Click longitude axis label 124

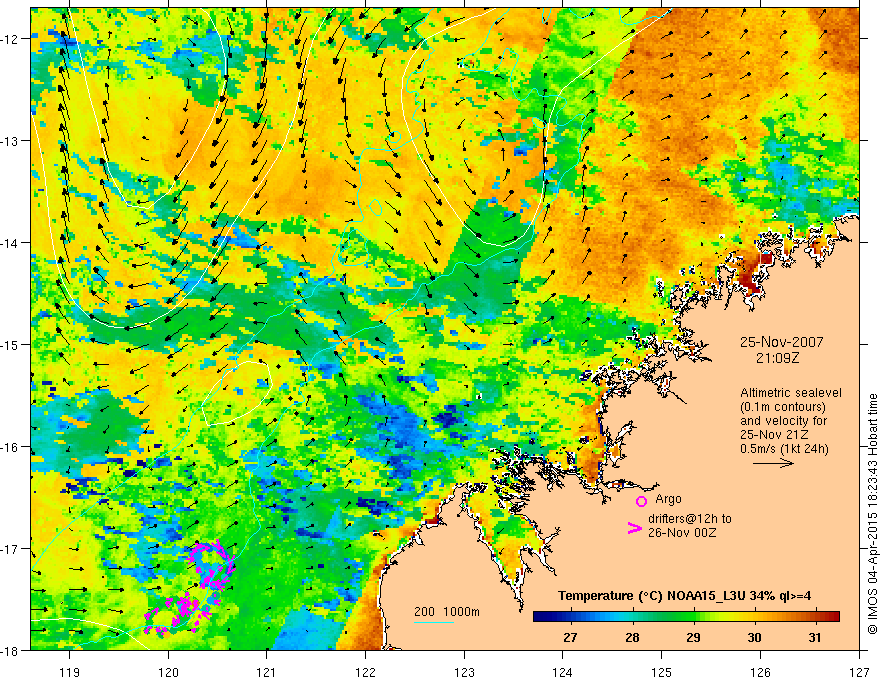(x=563, y=672)
